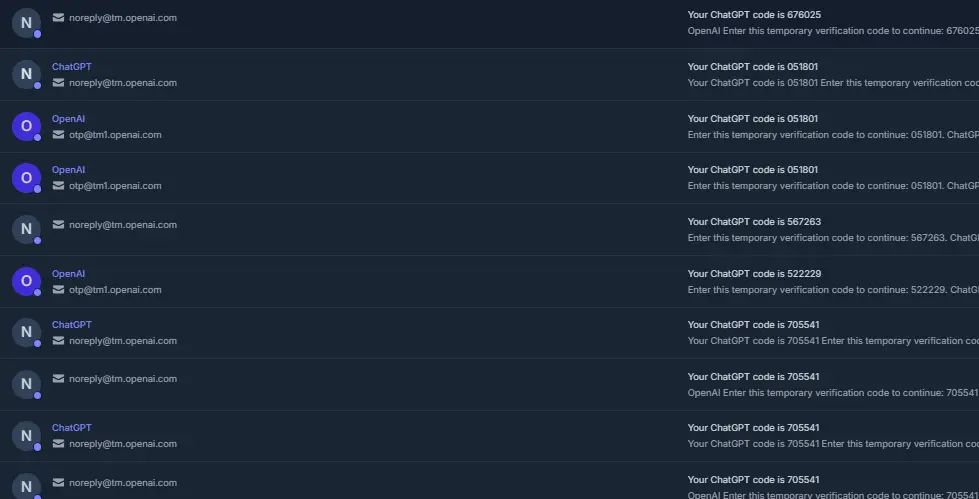Open the ChatGPT sender name on the 051801 email

click(72, 67)
